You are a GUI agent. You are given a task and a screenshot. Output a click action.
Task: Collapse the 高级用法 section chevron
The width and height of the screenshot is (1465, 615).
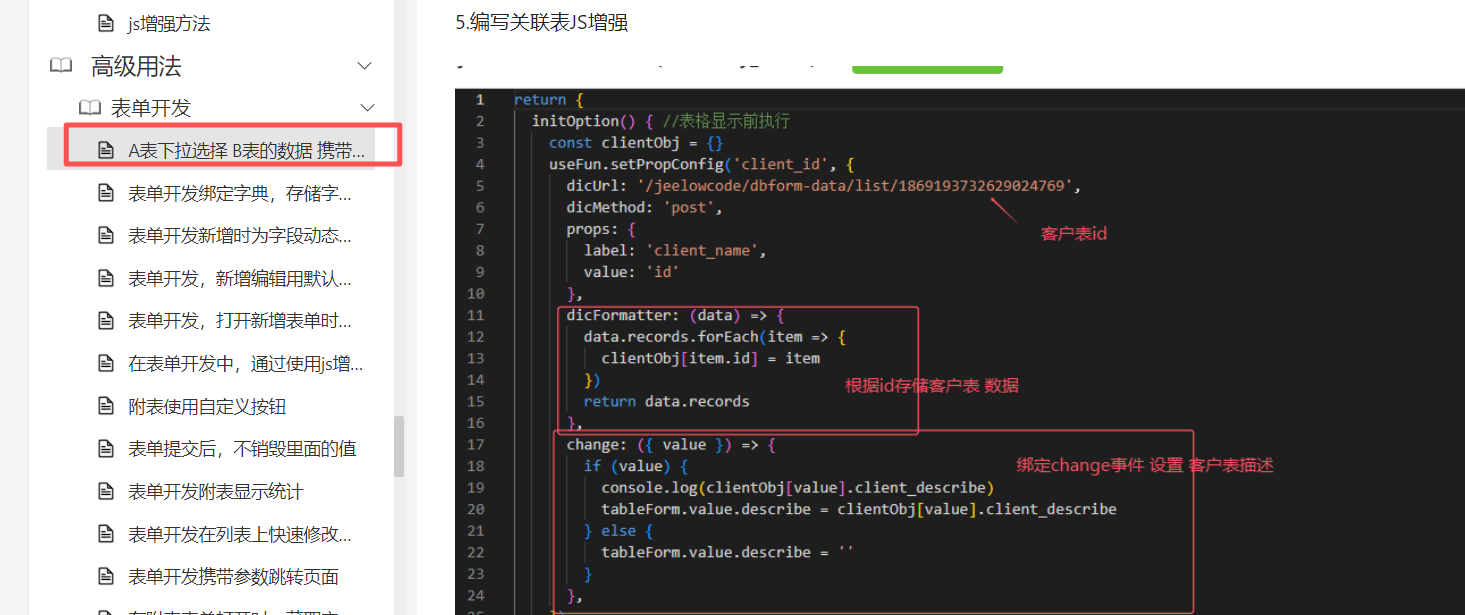[x=365, y=66]
